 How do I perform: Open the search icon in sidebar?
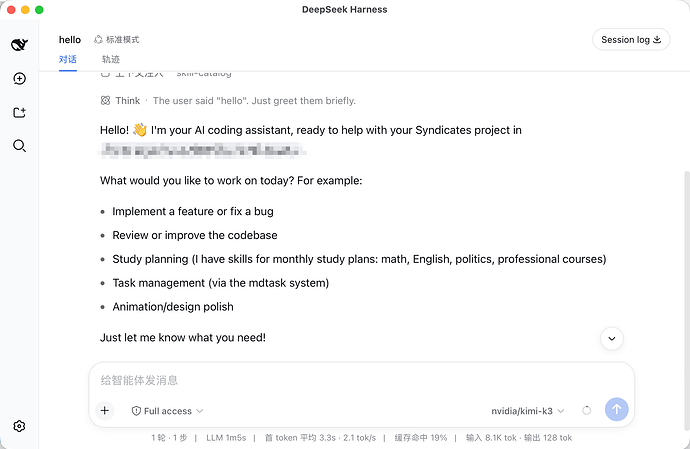(x=19, y=146)
